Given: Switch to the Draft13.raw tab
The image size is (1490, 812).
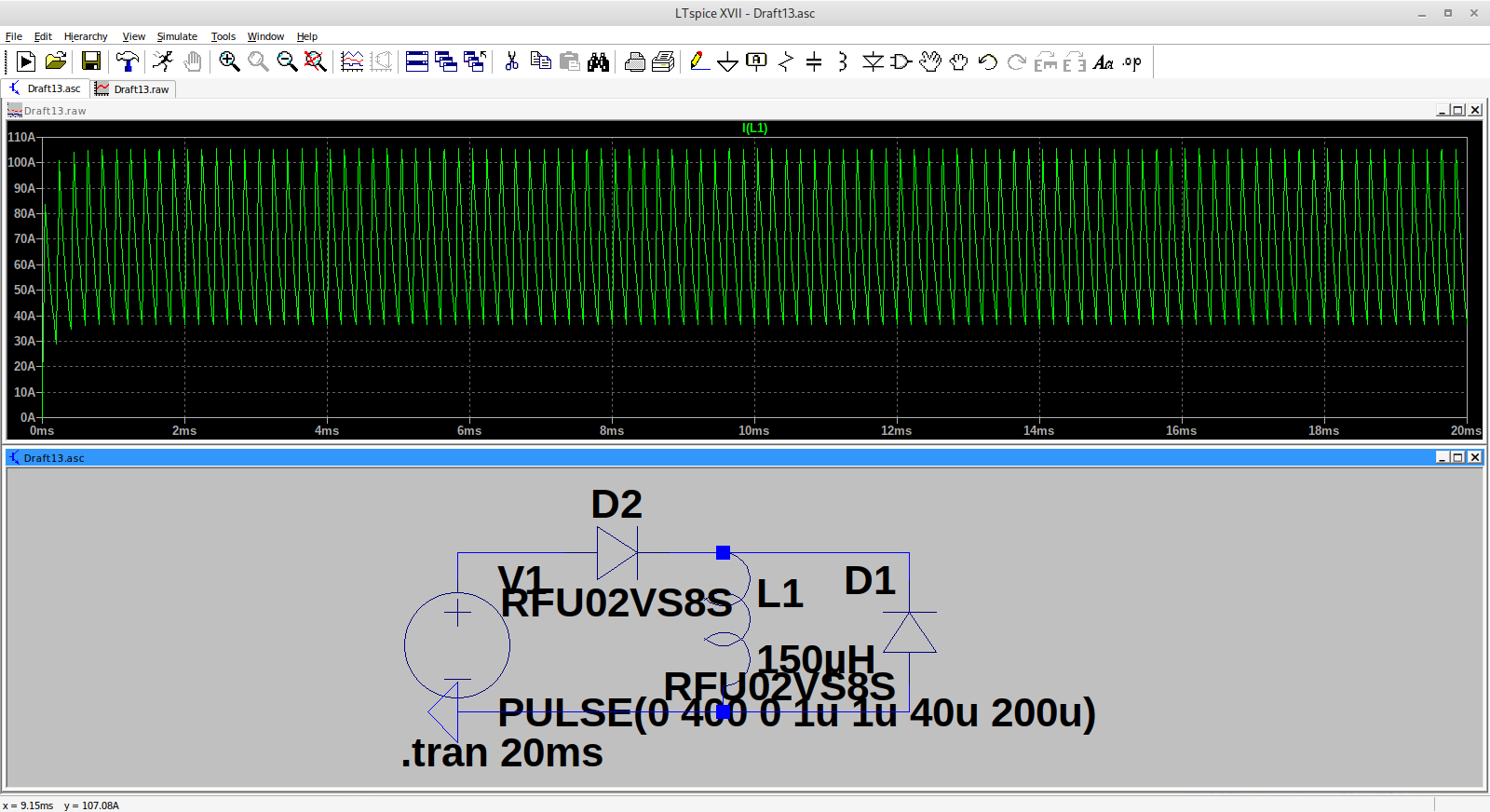Looking at the screenshot, I should click(133, 89).
